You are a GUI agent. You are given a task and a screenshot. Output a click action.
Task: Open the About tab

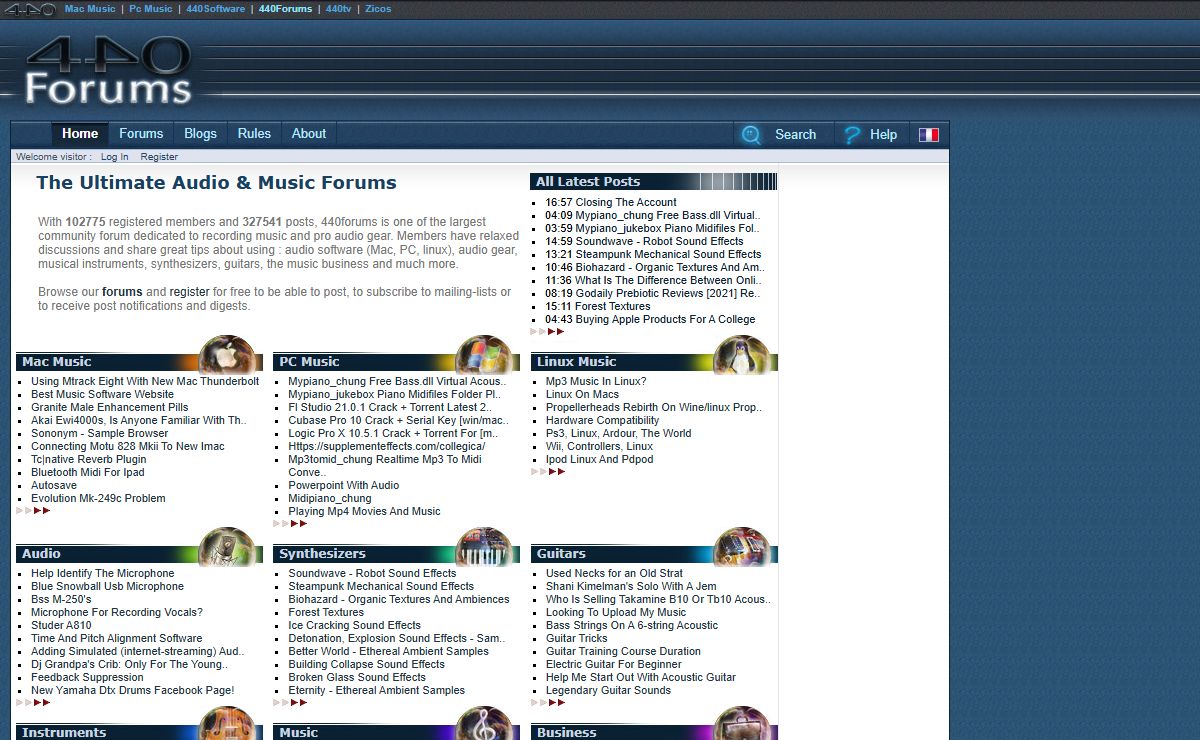309,134
